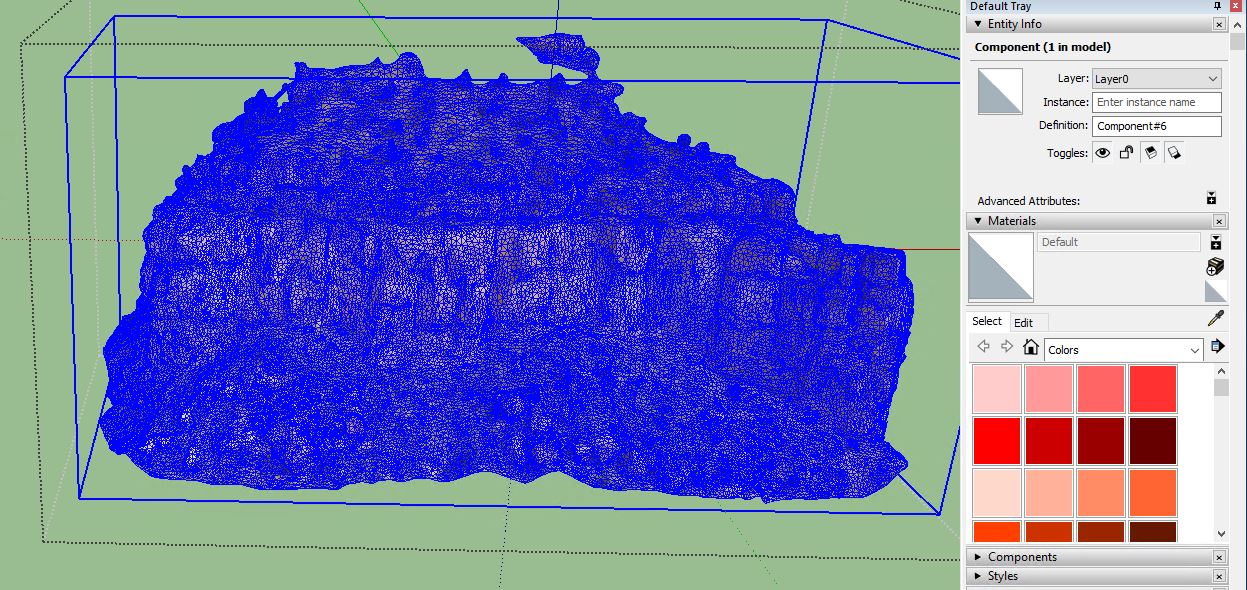Click the Instance name input field
Viewport: 1247px width, 590px height.
click(x=1157, y=102)
